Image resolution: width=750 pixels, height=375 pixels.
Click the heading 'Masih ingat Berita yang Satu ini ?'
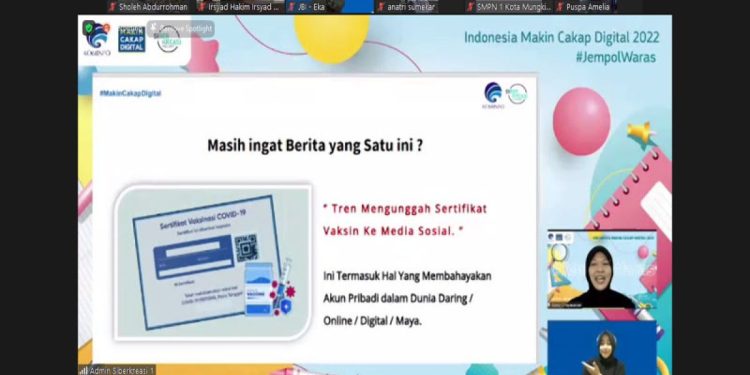315,146
